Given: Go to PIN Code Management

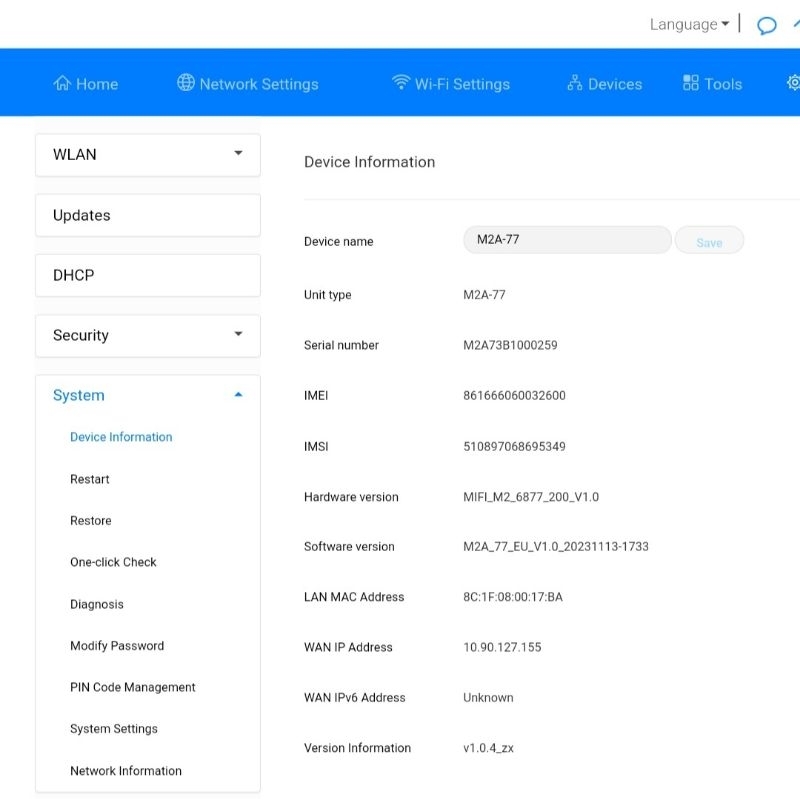Looking at the screenshot, I should 132,688.
